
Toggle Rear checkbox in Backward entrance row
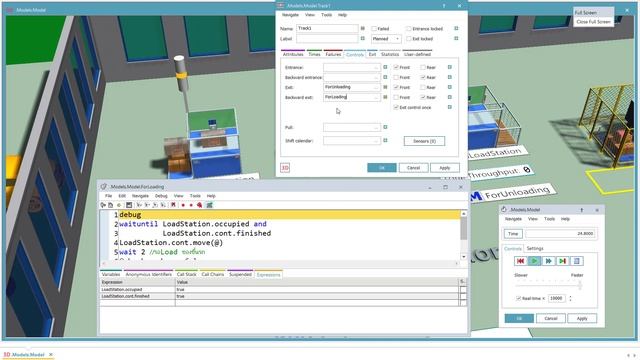click(x=423, y=77)
